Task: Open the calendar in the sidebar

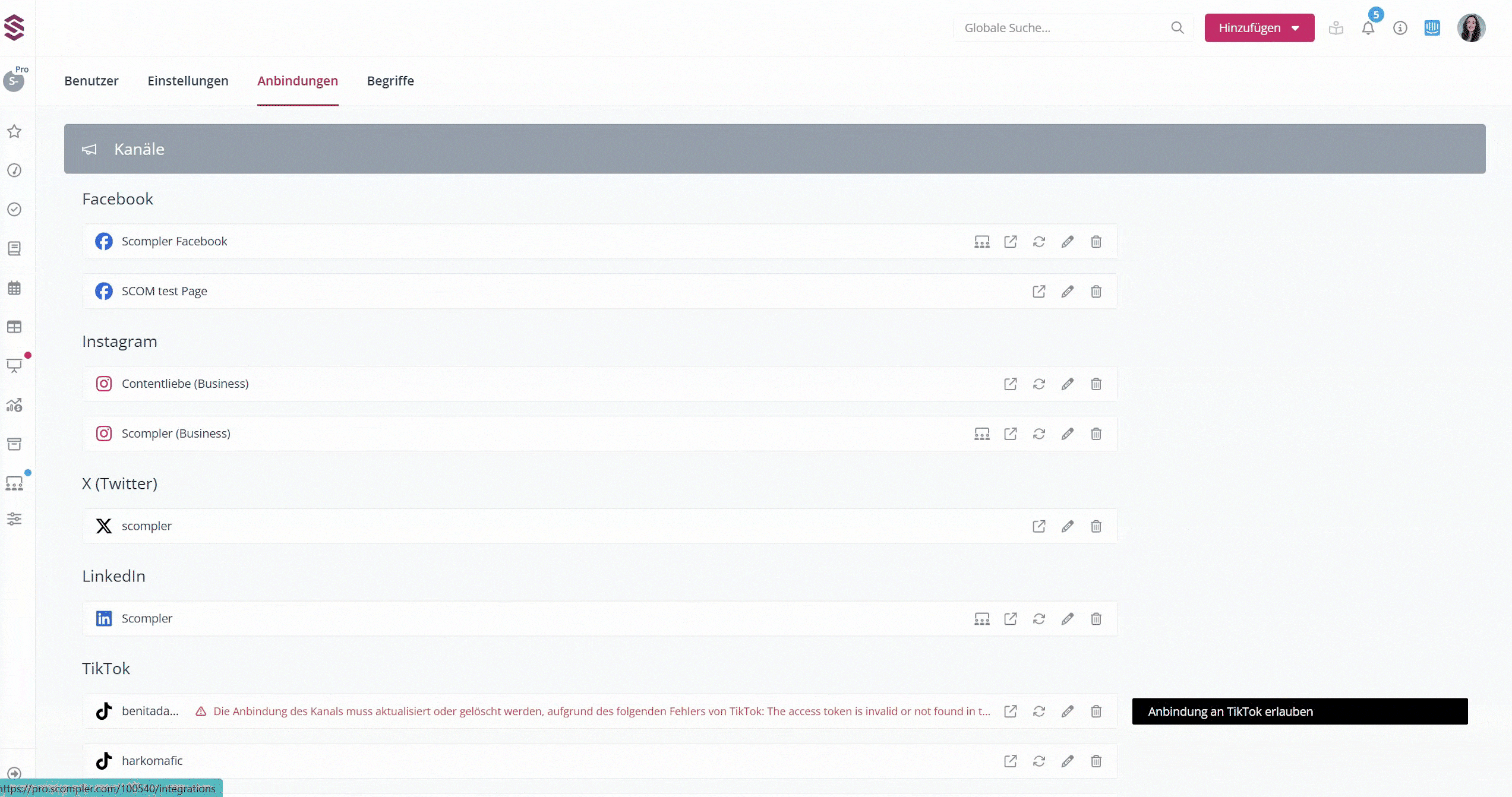Action: pyautogui.click(x=14, y=288)
